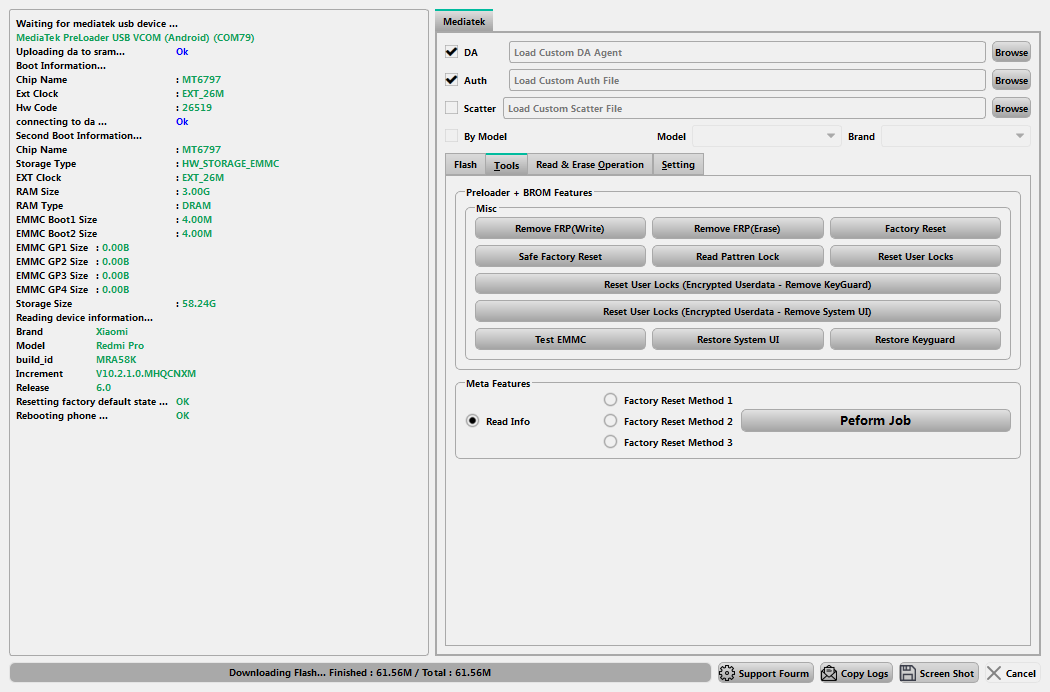1050x692 pixels.
Task: Open the Model dropdown
Action: (766, 136)
